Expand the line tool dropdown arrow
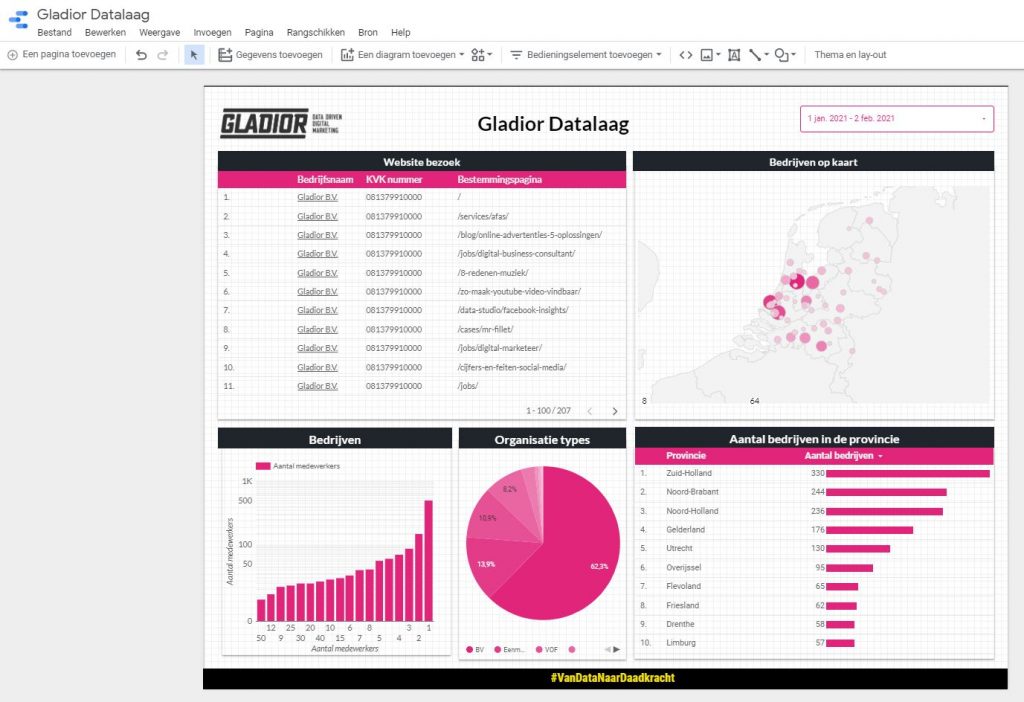 pos(766,54)
